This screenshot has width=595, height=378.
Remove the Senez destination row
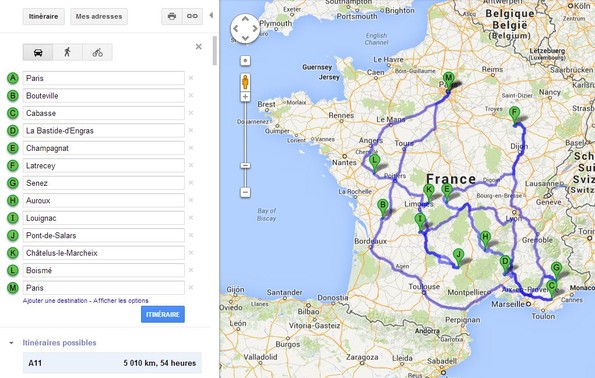[191, 183]
